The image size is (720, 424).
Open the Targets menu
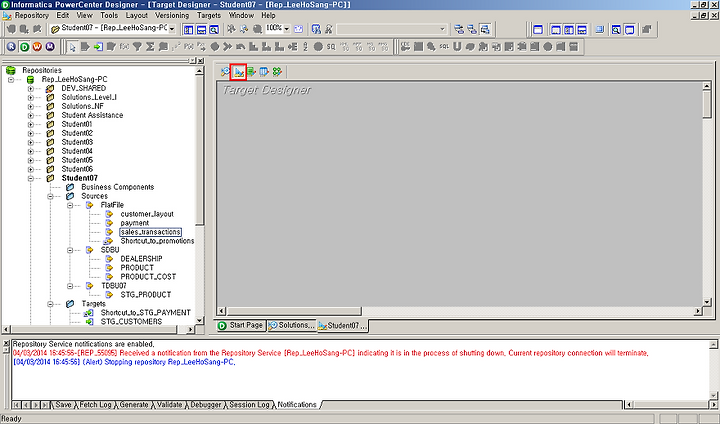tap(209, 15)
